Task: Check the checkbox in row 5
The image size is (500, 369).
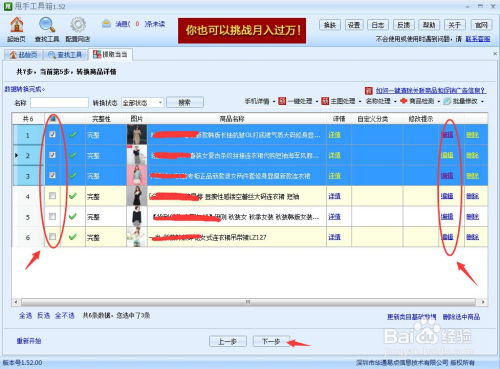Action: (52, 217)
